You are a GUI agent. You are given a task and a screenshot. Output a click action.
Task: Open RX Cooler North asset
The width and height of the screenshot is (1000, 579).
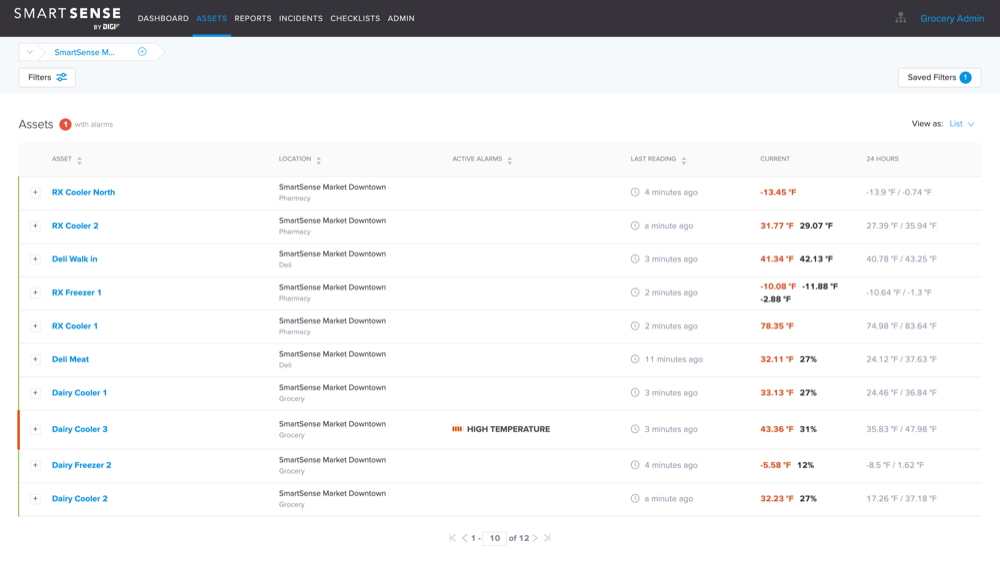[x=84, y=192]
